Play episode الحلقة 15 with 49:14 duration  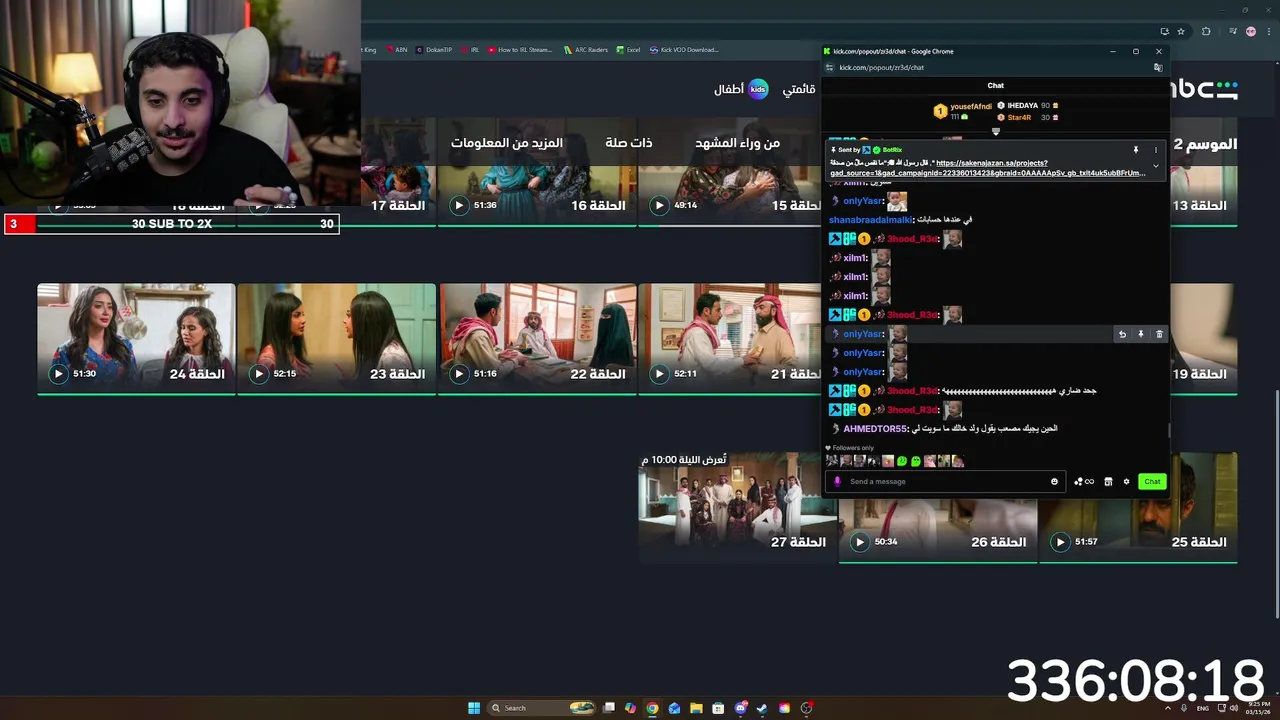click(659, 205)
